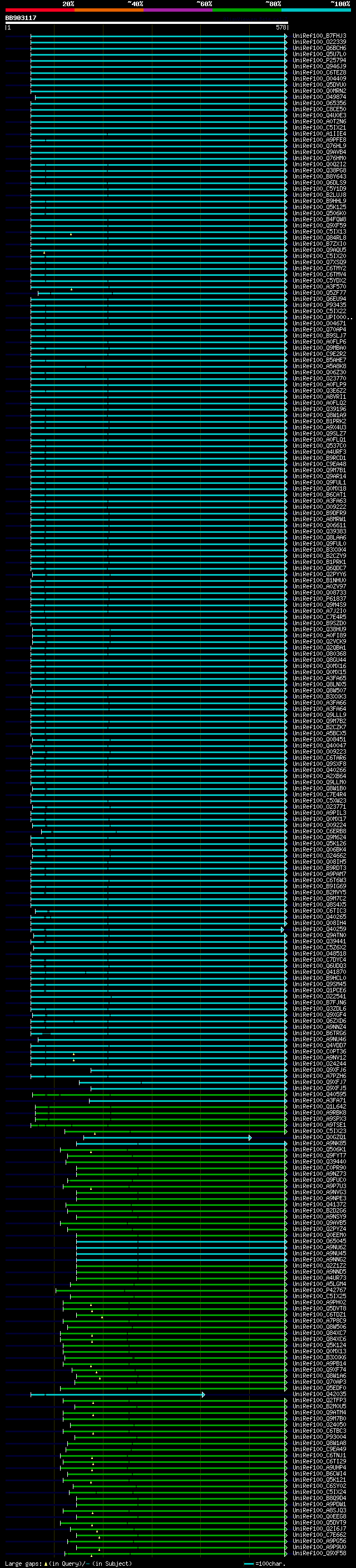Viewport: 356px width, 1568px height.
Task: Click the 578 query length marker
Action: point(281,27)
